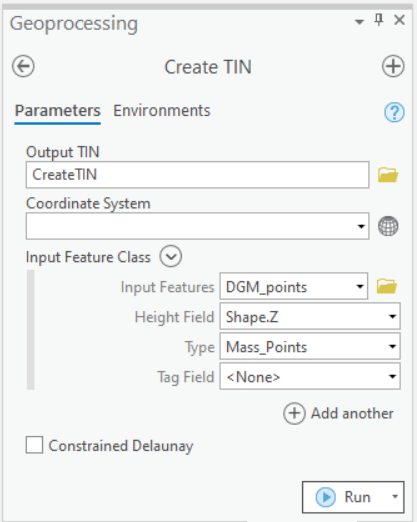Click into the Output TIN text field
This screenshot has height=522, width=417.
(197, 175)
